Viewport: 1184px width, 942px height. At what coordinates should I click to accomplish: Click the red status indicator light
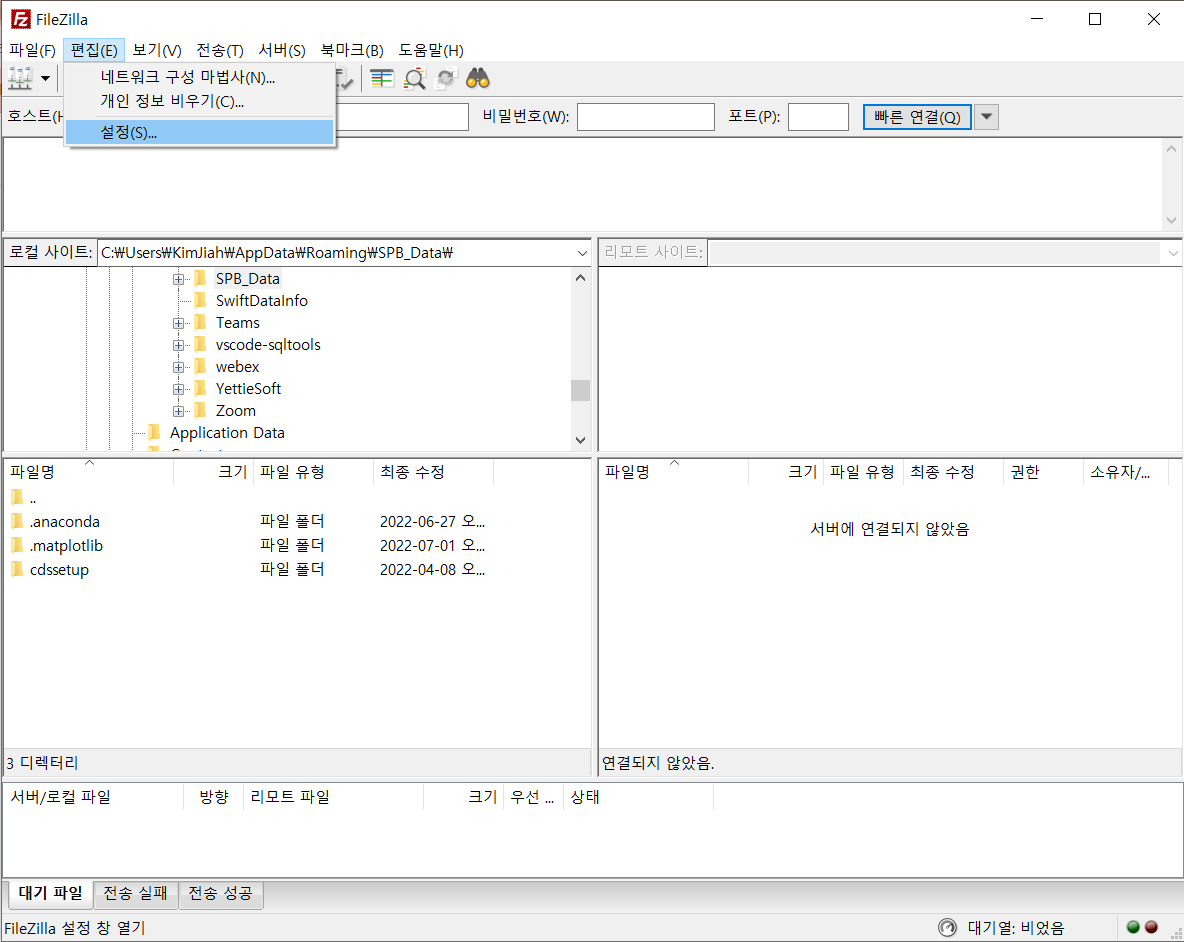[1152, 927]
